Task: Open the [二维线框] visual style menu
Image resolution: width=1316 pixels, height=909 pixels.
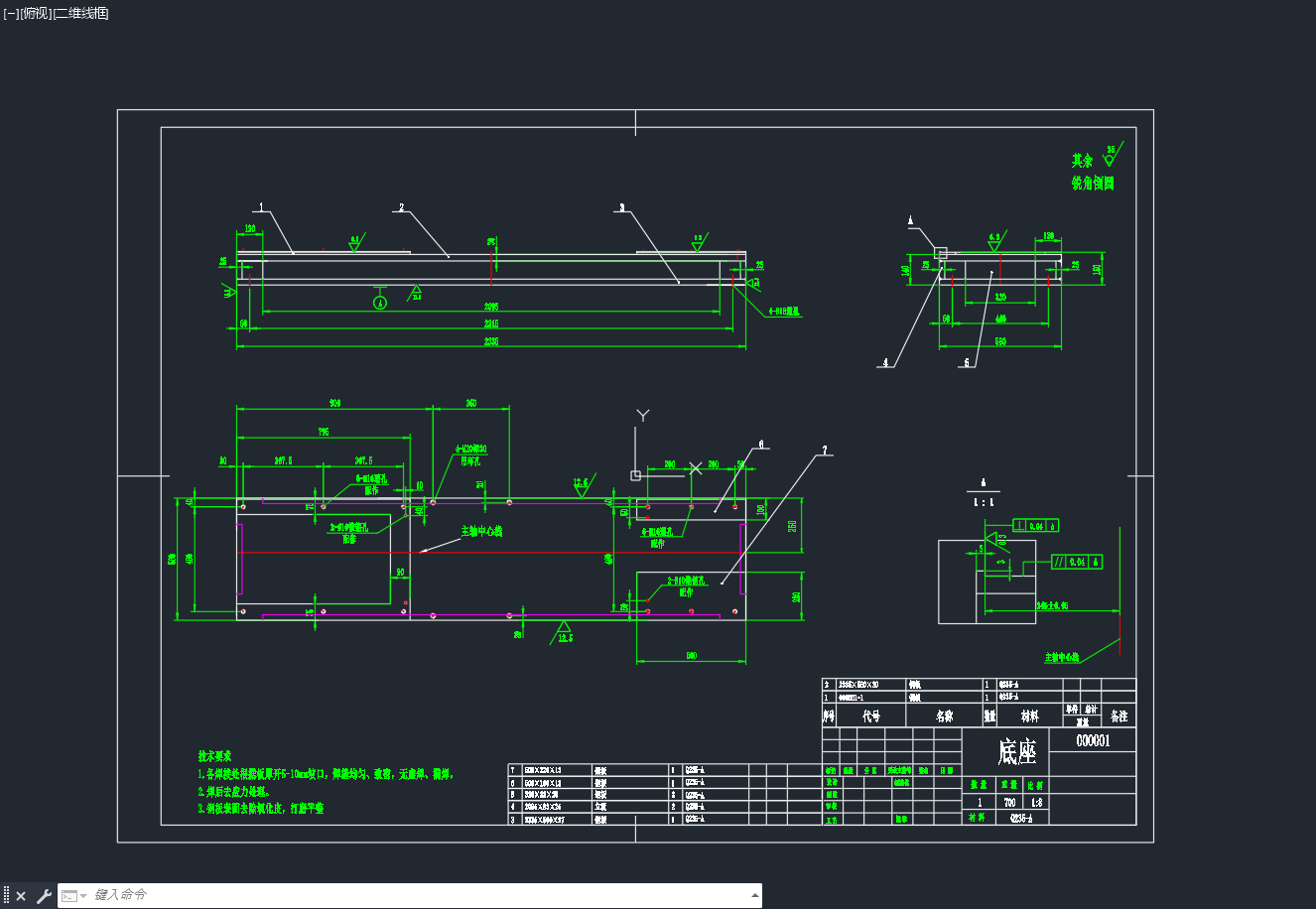Action: [x=81, y=13]
